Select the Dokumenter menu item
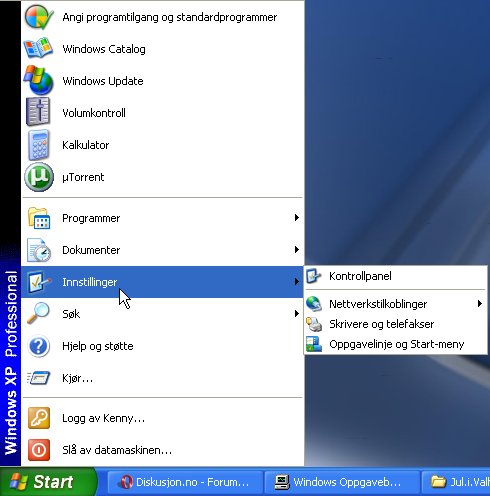The height and width of the screenshot is (496, 490). [162, 250]
